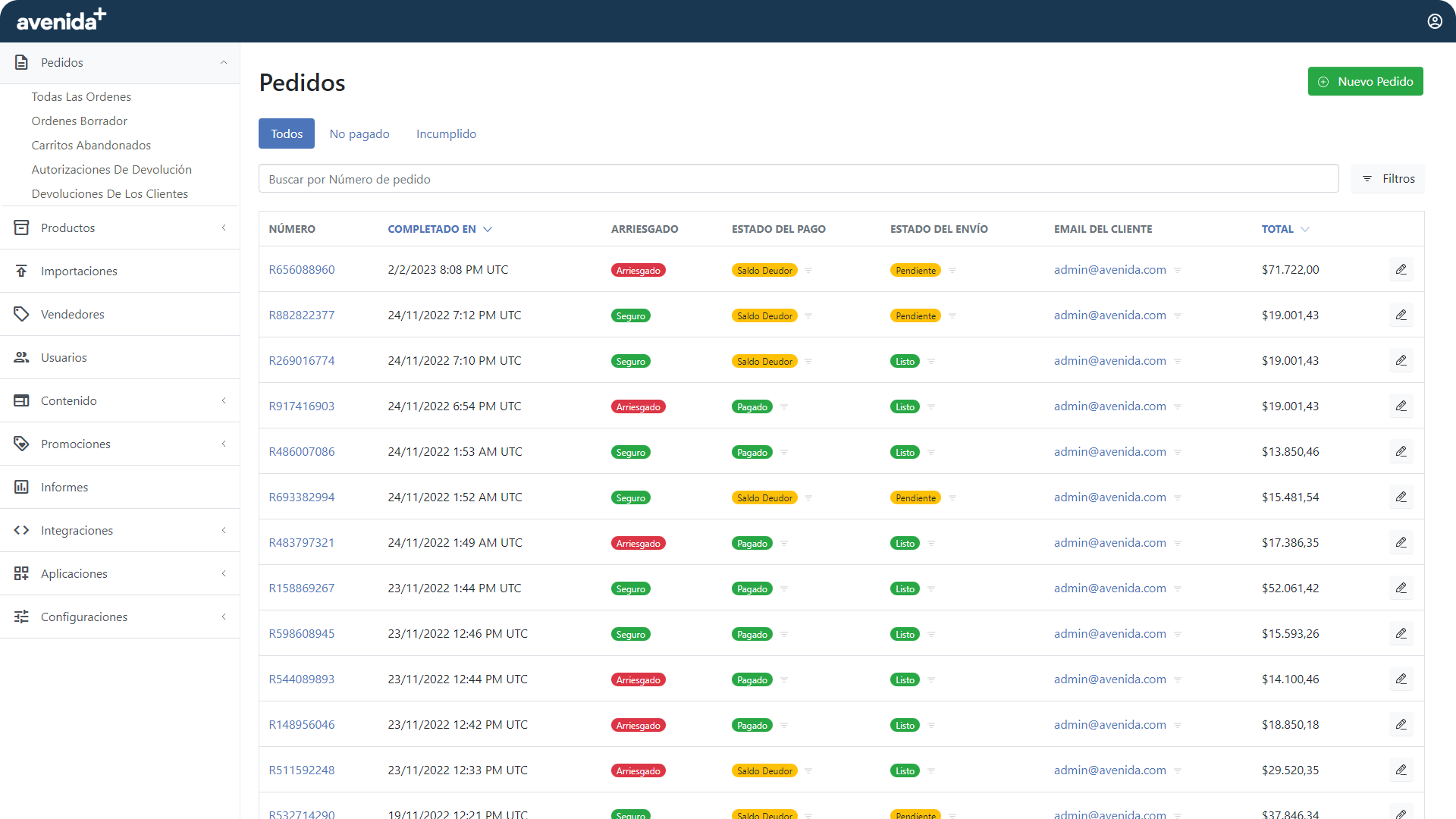Edit order R158869267 with pencil icon
The height and width of the screenshot is (819, 1456).
tap(1401, 588)
